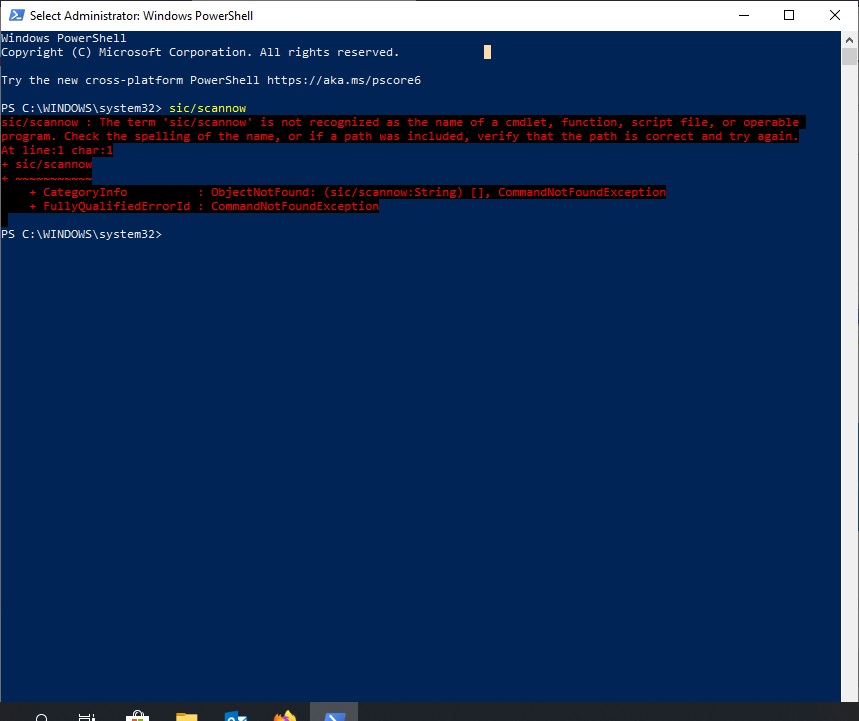This screenshot has width=859, height=721.
Task: Open File Explorer from the taskbar
Action: [x=186, y=716]
